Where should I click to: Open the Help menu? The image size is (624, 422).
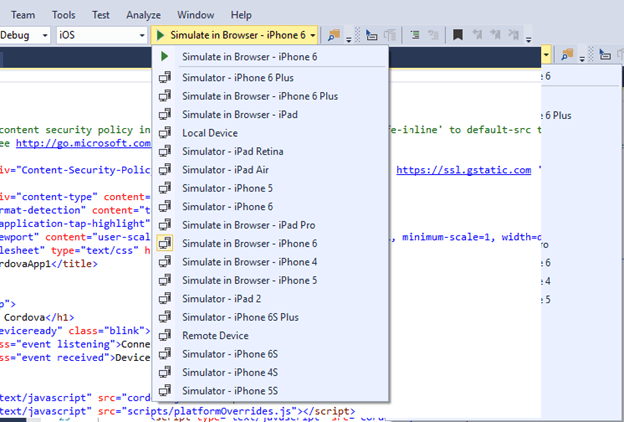pos(241,15)
